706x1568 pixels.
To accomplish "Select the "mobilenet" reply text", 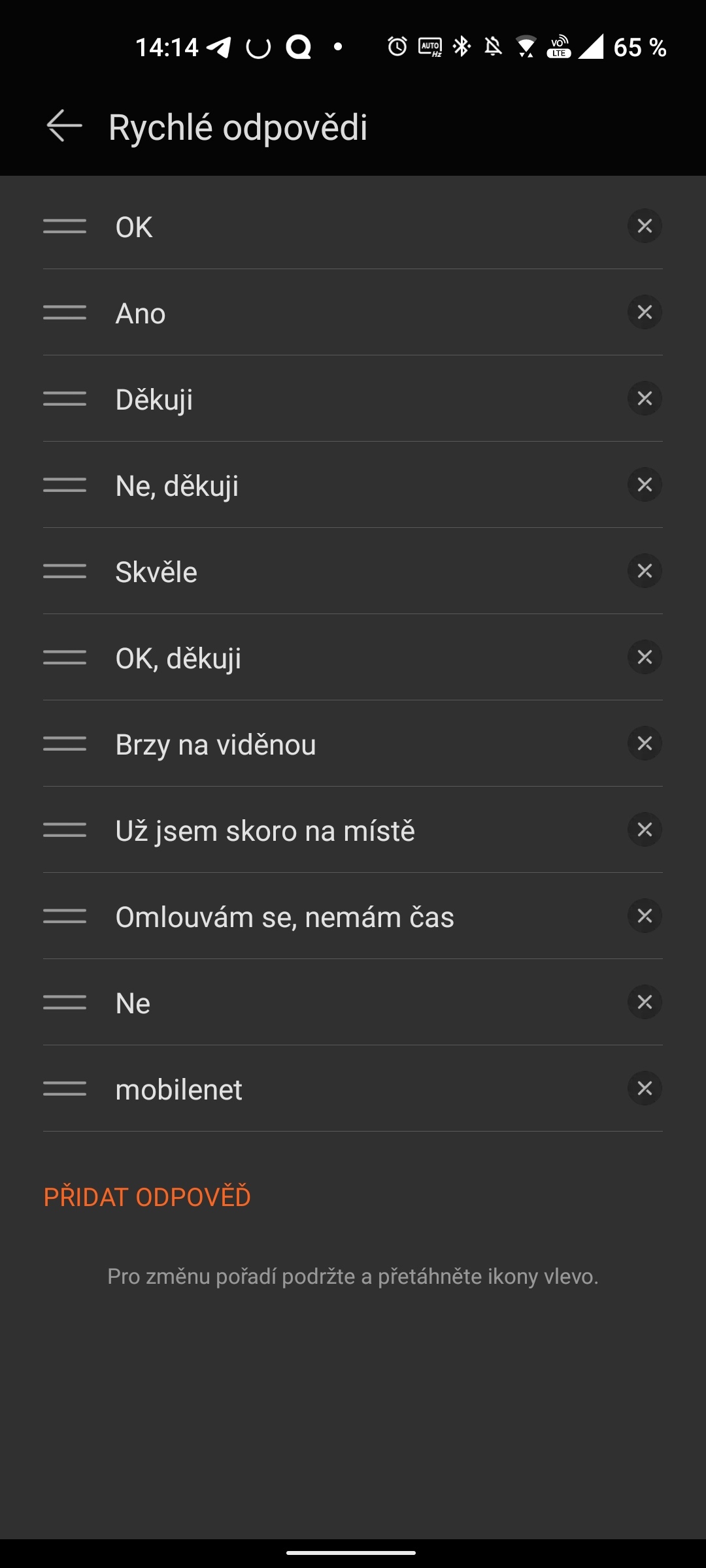I will 178,1090.
